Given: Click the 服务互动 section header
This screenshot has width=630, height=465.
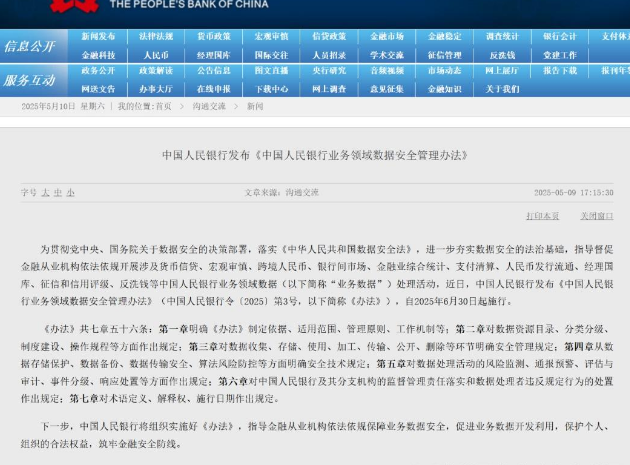Looking at the screenshot, I should point(30,80).
